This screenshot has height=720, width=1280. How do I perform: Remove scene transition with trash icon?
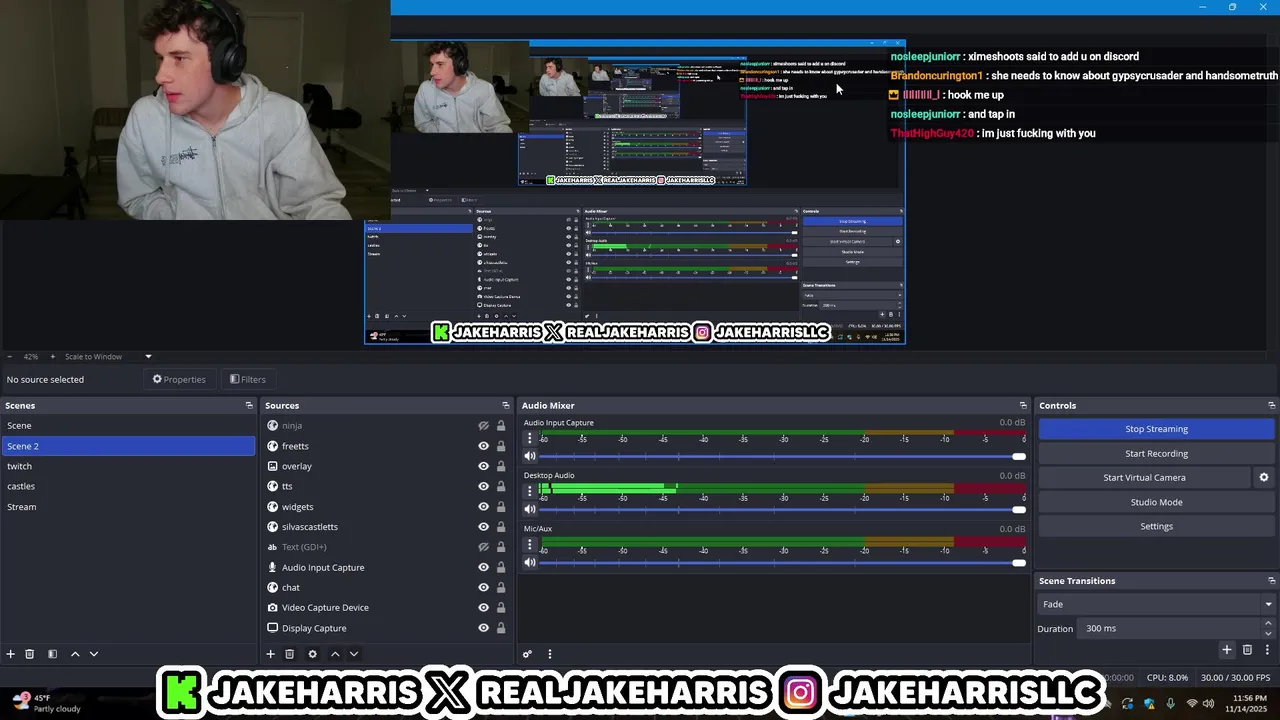pyautogui.click(x=1247, y=650)
